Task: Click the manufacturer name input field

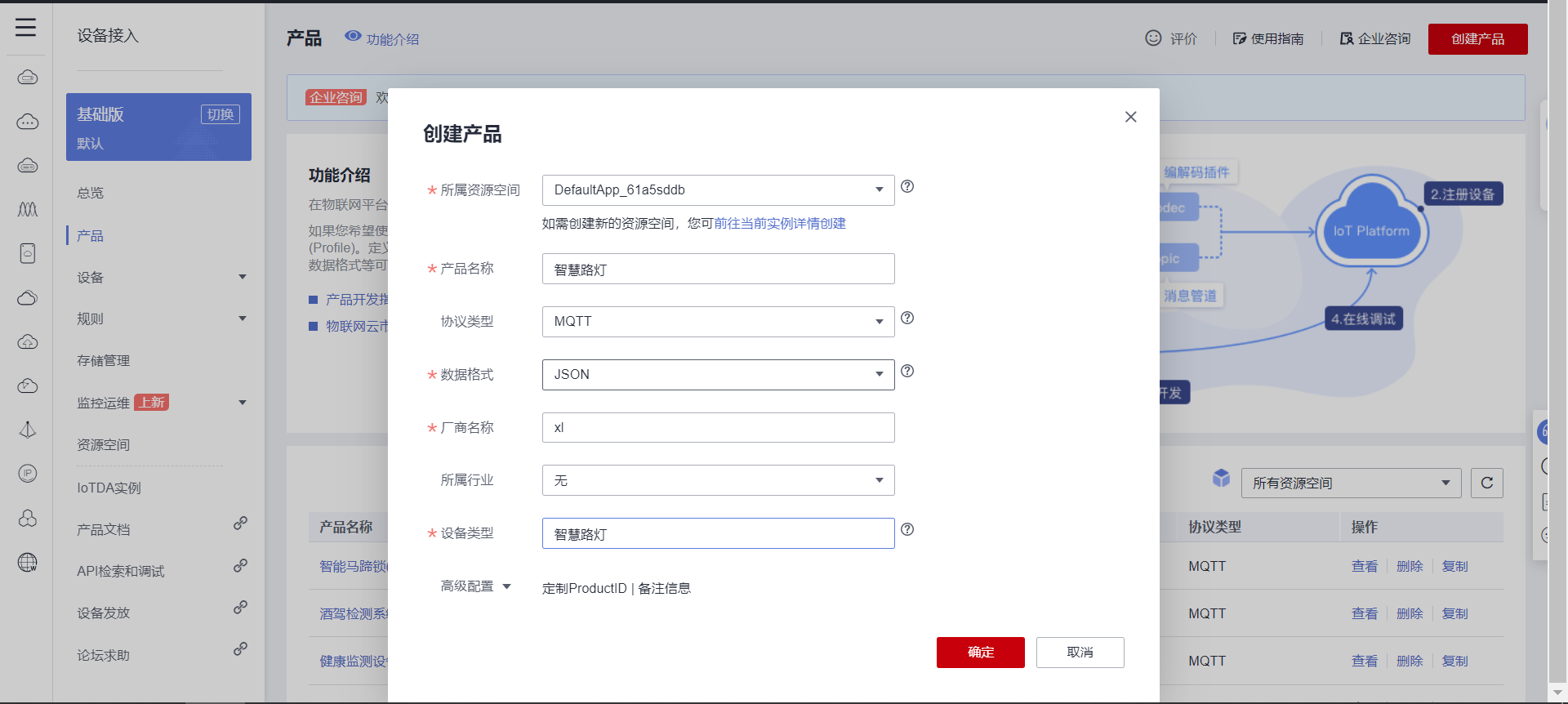Action: [x=718, y=428]
